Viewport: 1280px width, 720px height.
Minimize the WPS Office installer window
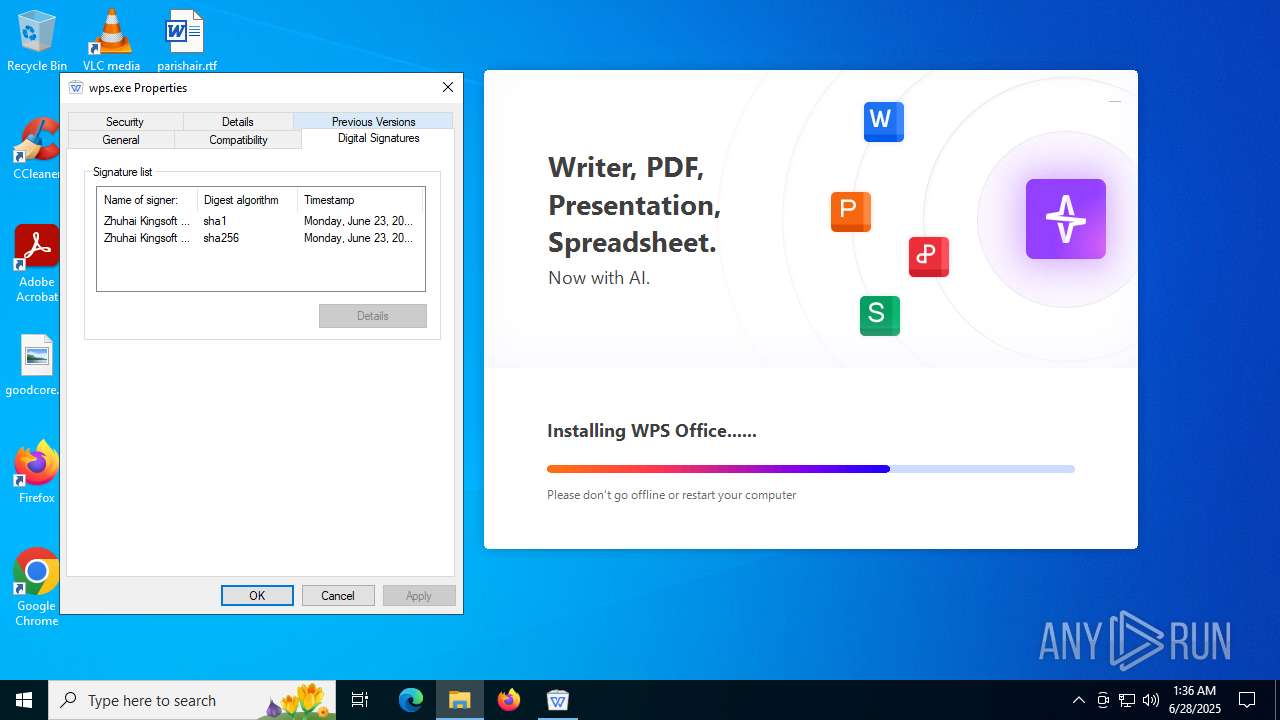pos(1115,101)
